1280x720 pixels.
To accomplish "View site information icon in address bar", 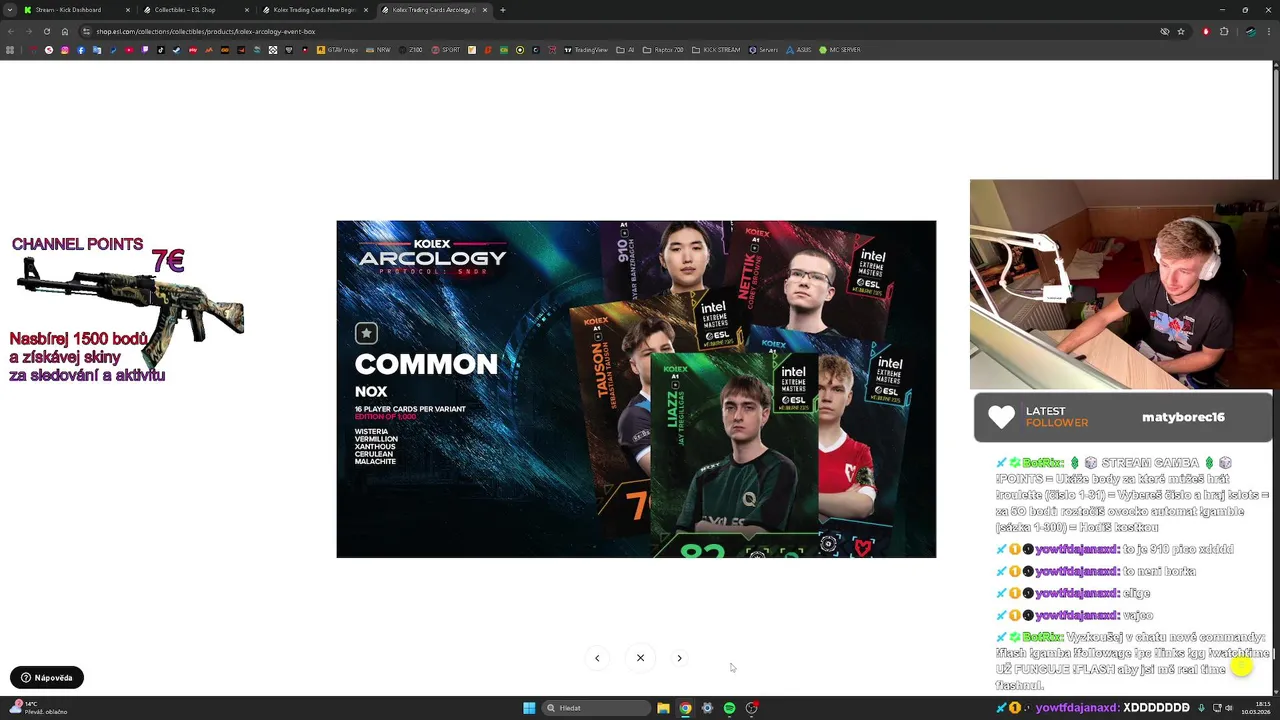I will coord(86,31).
